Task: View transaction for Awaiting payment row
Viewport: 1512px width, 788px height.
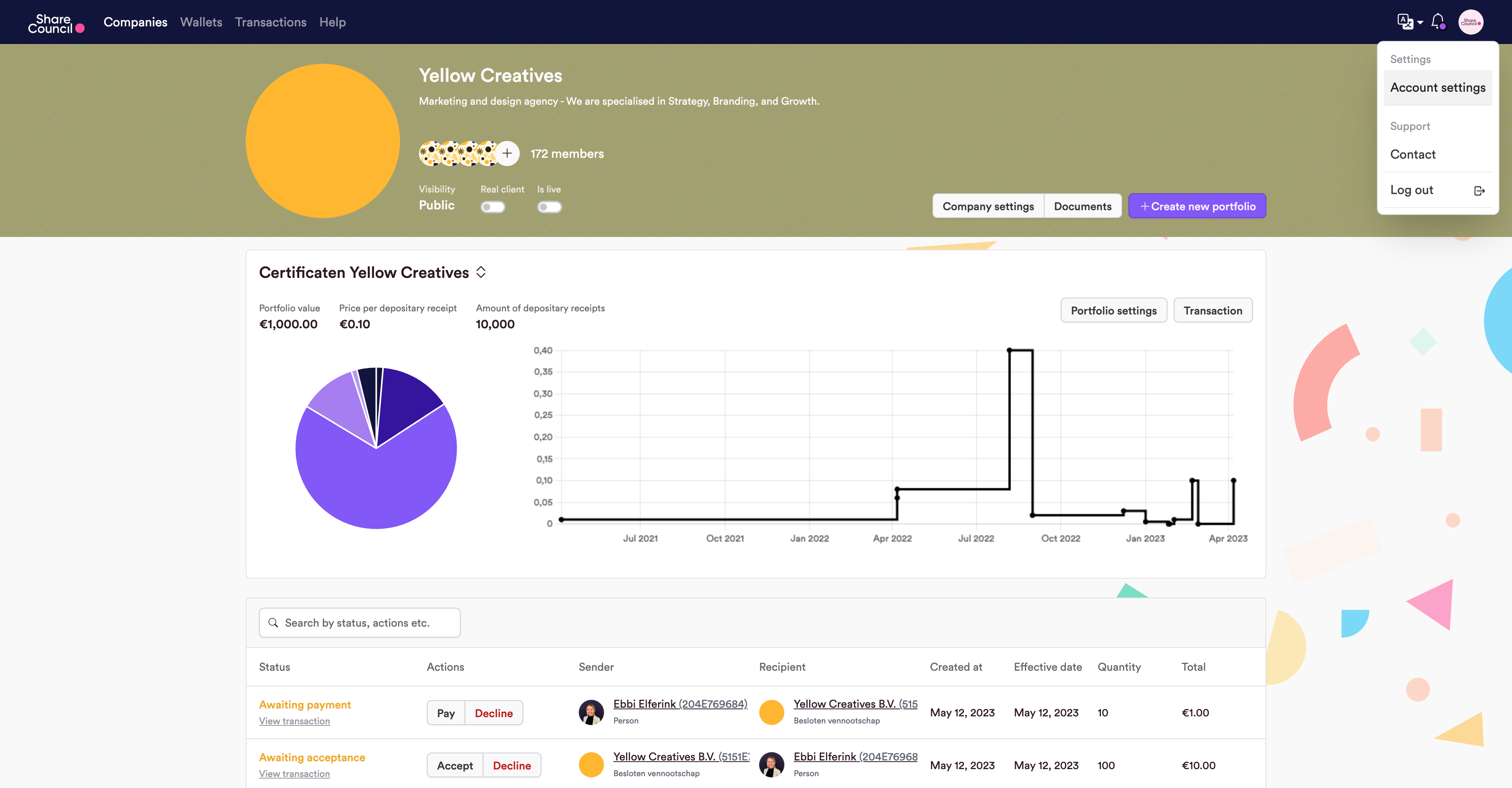Action: pyautogui.click(x=294, y=721)
